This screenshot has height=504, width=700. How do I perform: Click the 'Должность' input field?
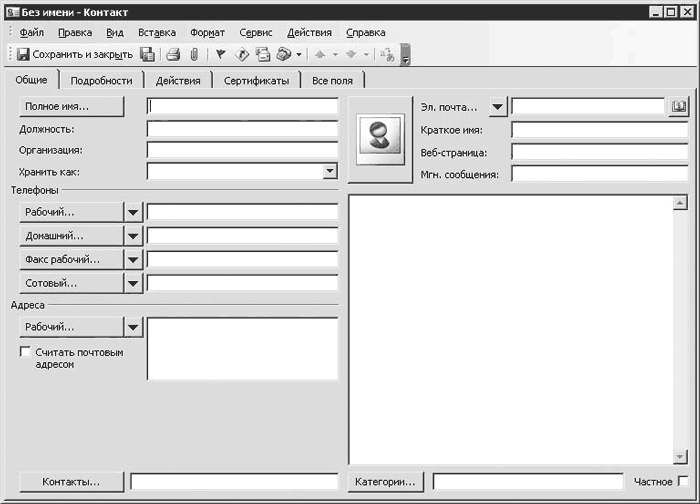tap(242, 129)
